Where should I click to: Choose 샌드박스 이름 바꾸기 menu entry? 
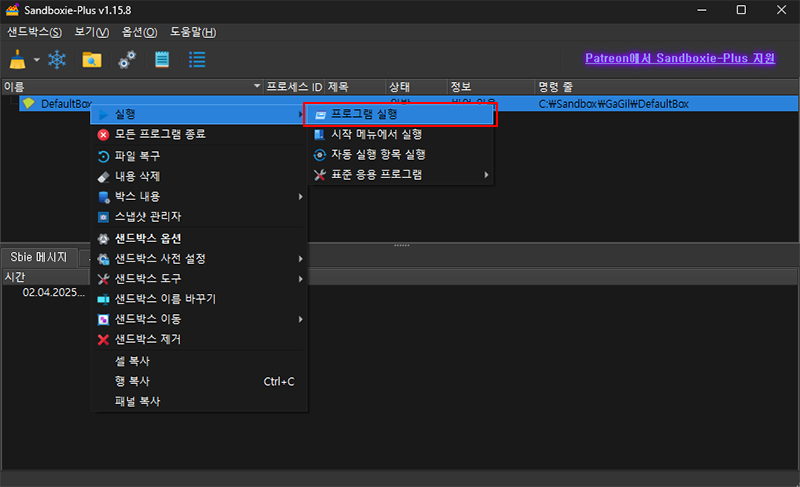199,299
